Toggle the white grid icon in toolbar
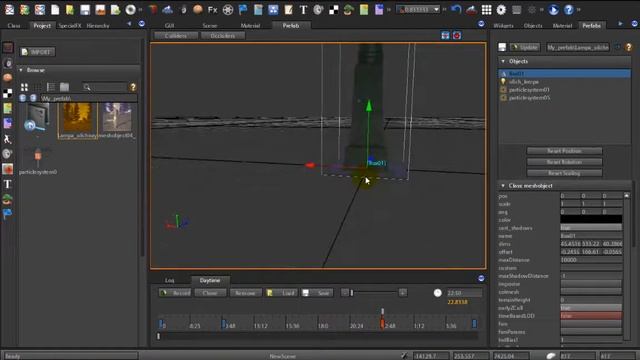Screen dimensions: 640x360 click(x=486, y=9)
